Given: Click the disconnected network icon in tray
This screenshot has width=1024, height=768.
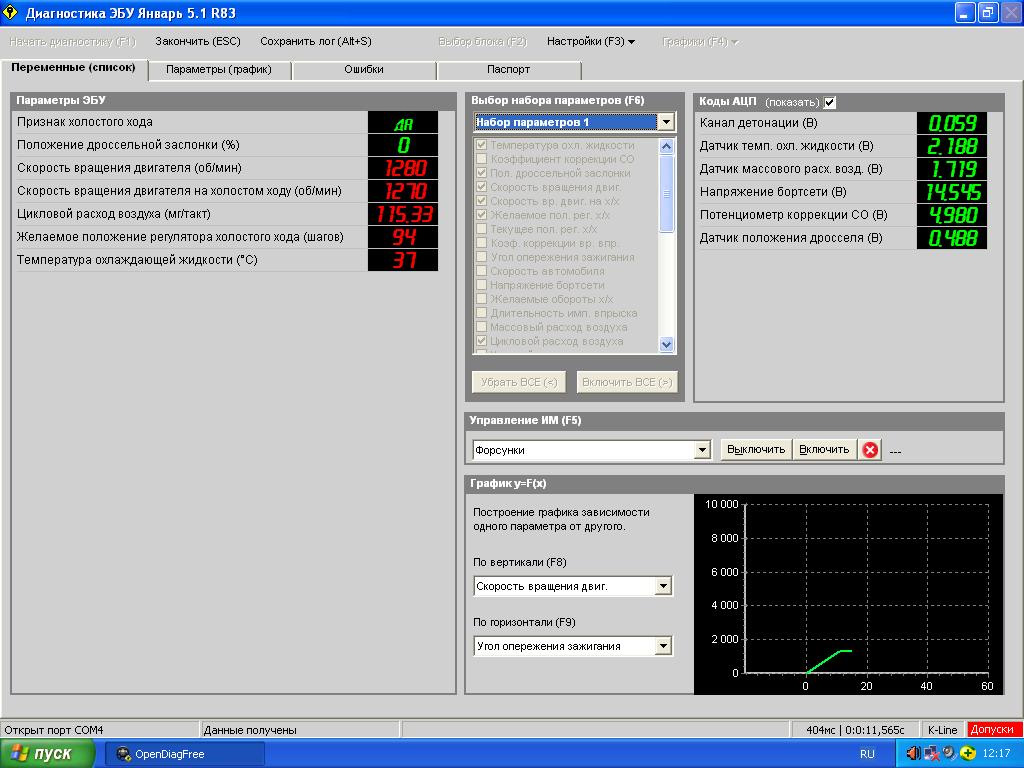Looking at the screenshot, I should 931,753.
